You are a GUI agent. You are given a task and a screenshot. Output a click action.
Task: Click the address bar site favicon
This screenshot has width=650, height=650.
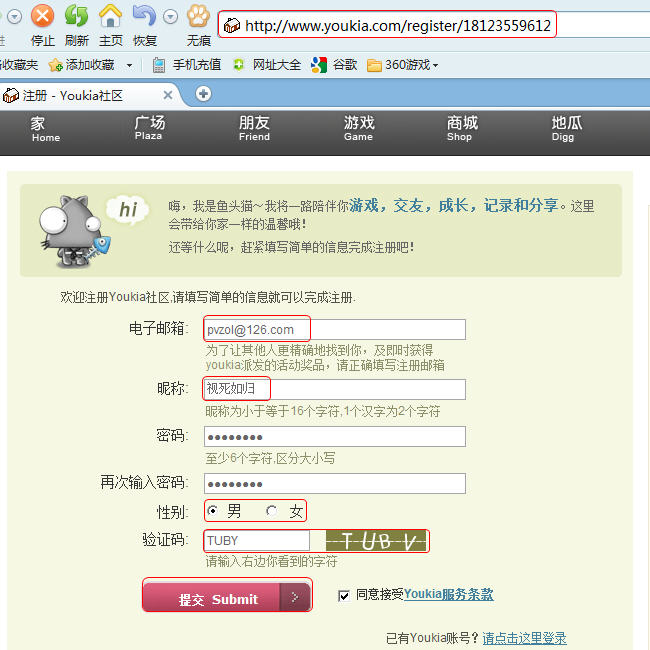(x=232, y=26)
